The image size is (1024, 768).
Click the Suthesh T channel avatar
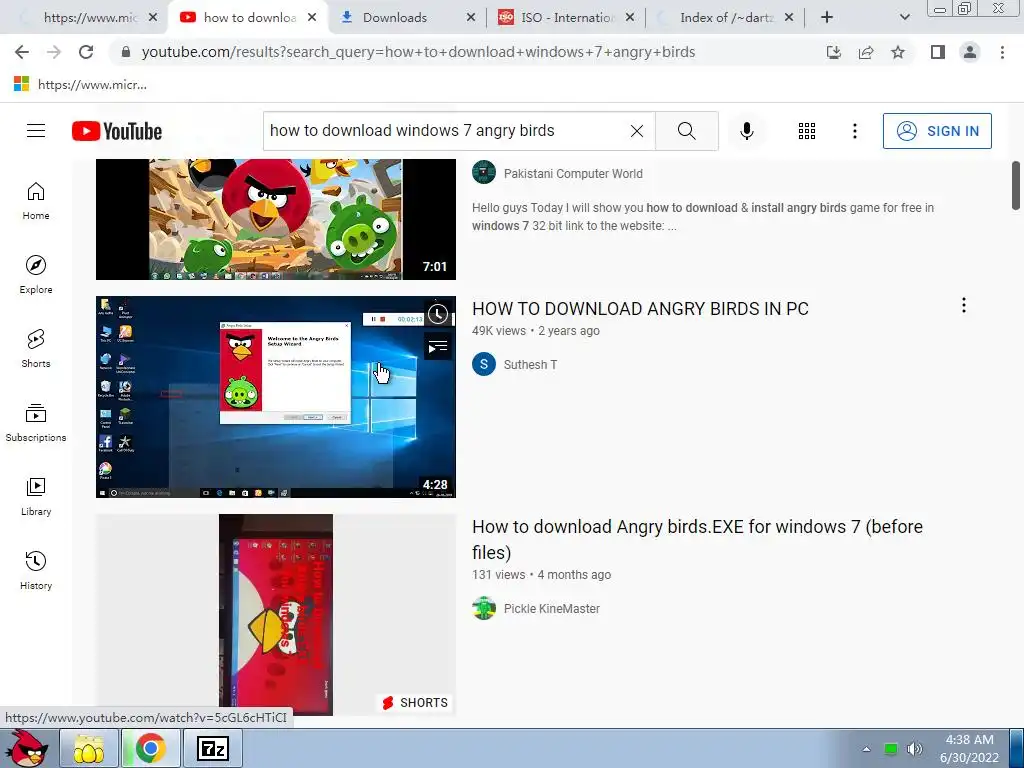tap(484, 364)
